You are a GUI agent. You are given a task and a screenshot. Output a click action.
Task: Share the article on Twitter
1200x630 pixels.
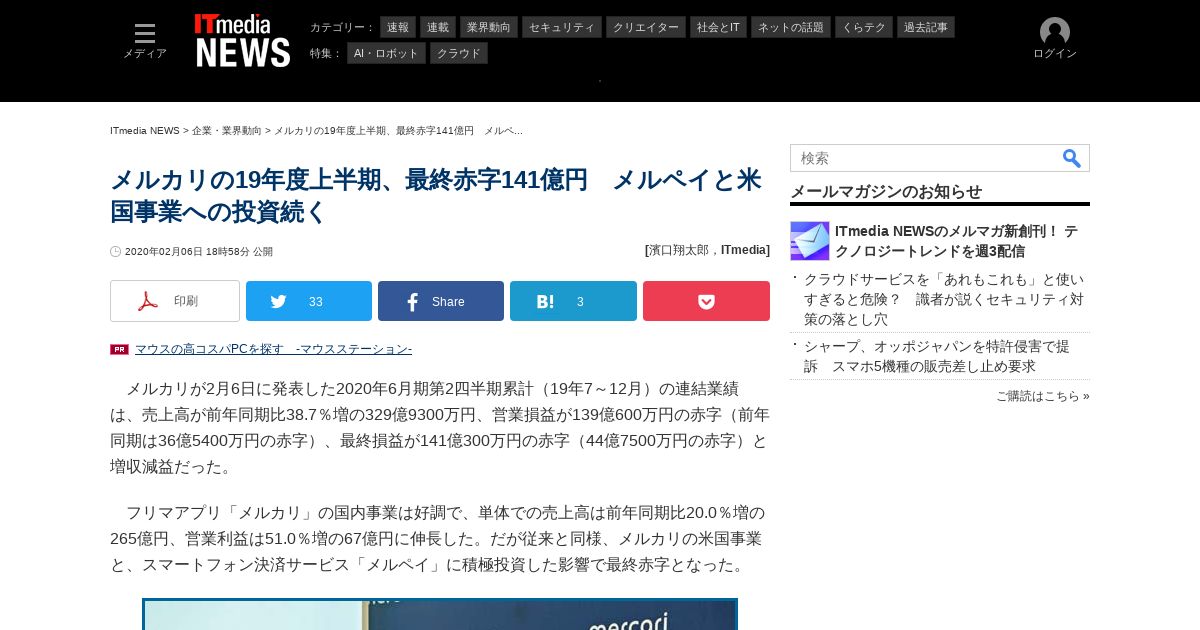point(309,301)
